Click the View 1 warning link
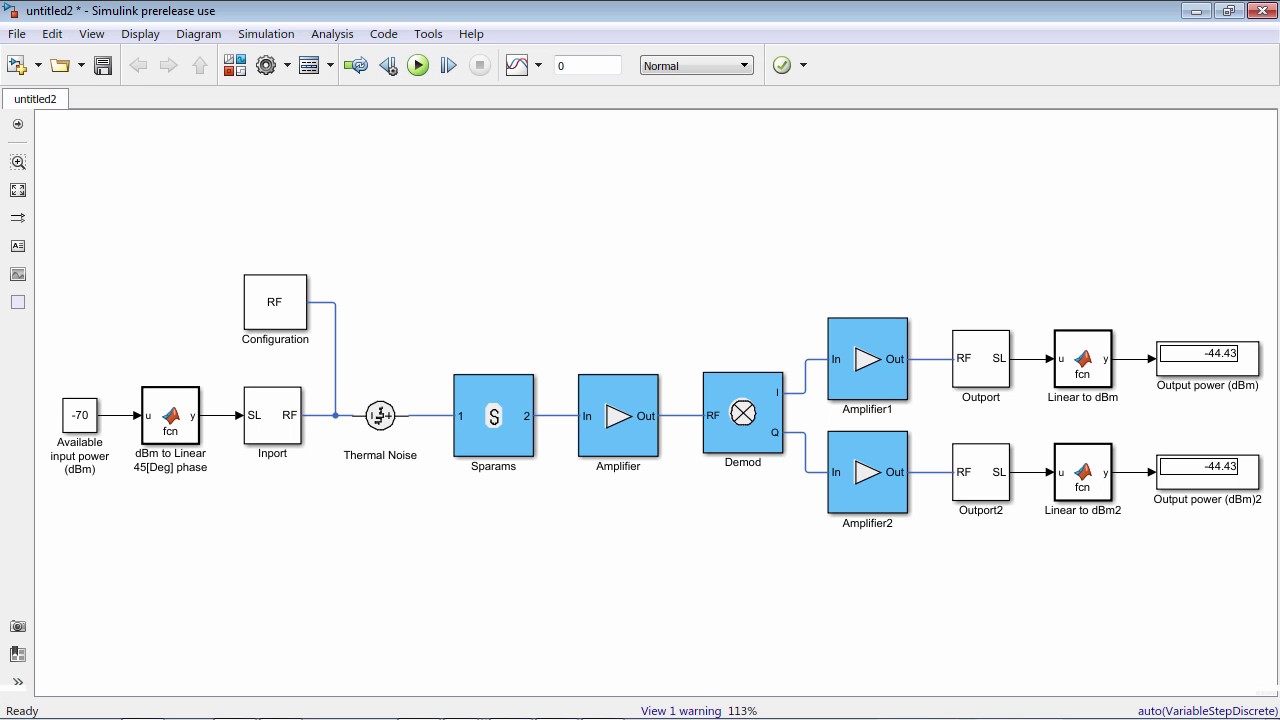This screenshot has width=1280, height=720. click(681, 711)
